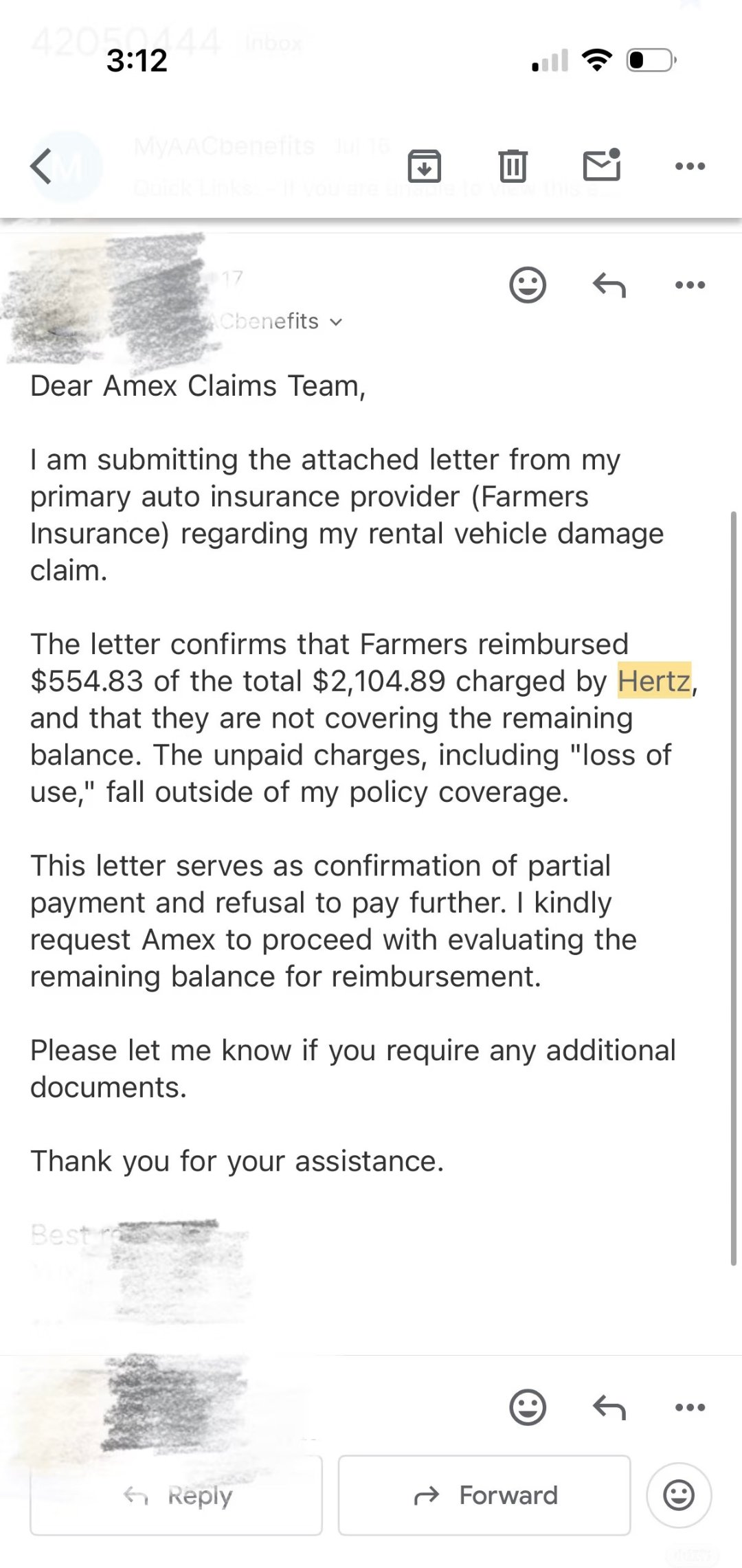Go back using the top-left arrow
Viewport: 742px width, 1568px height.
(41, 166)
